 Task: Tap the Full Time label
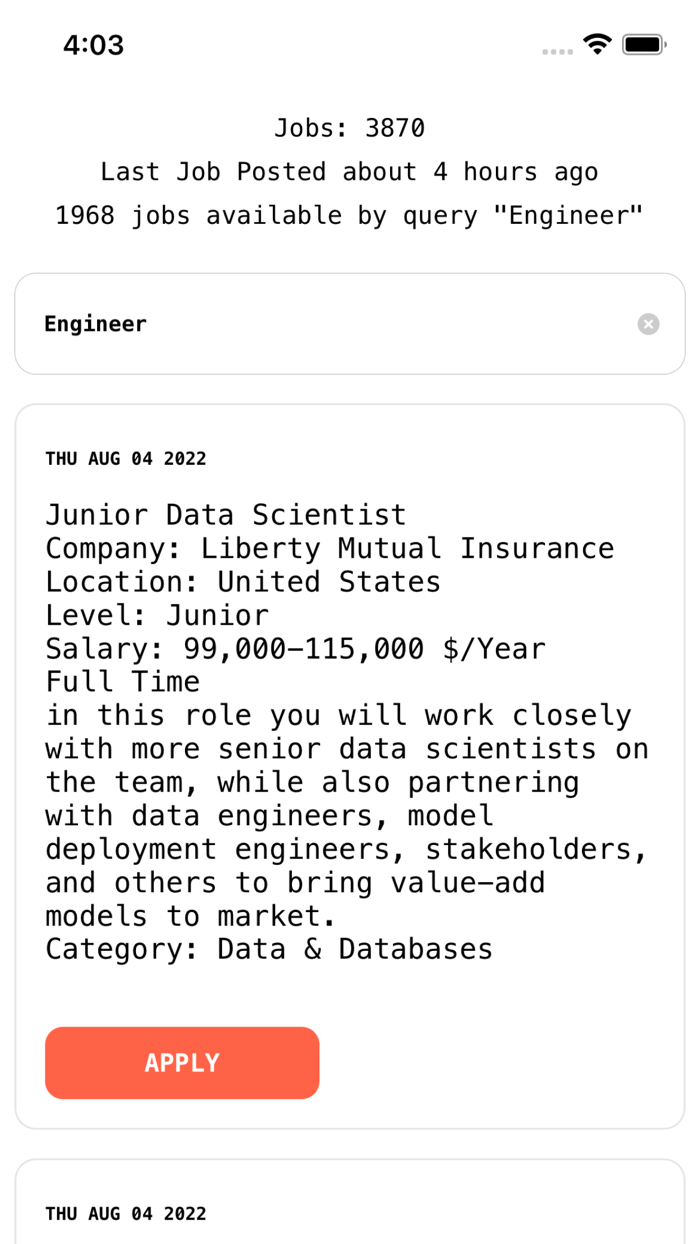[x=123, y=682]
